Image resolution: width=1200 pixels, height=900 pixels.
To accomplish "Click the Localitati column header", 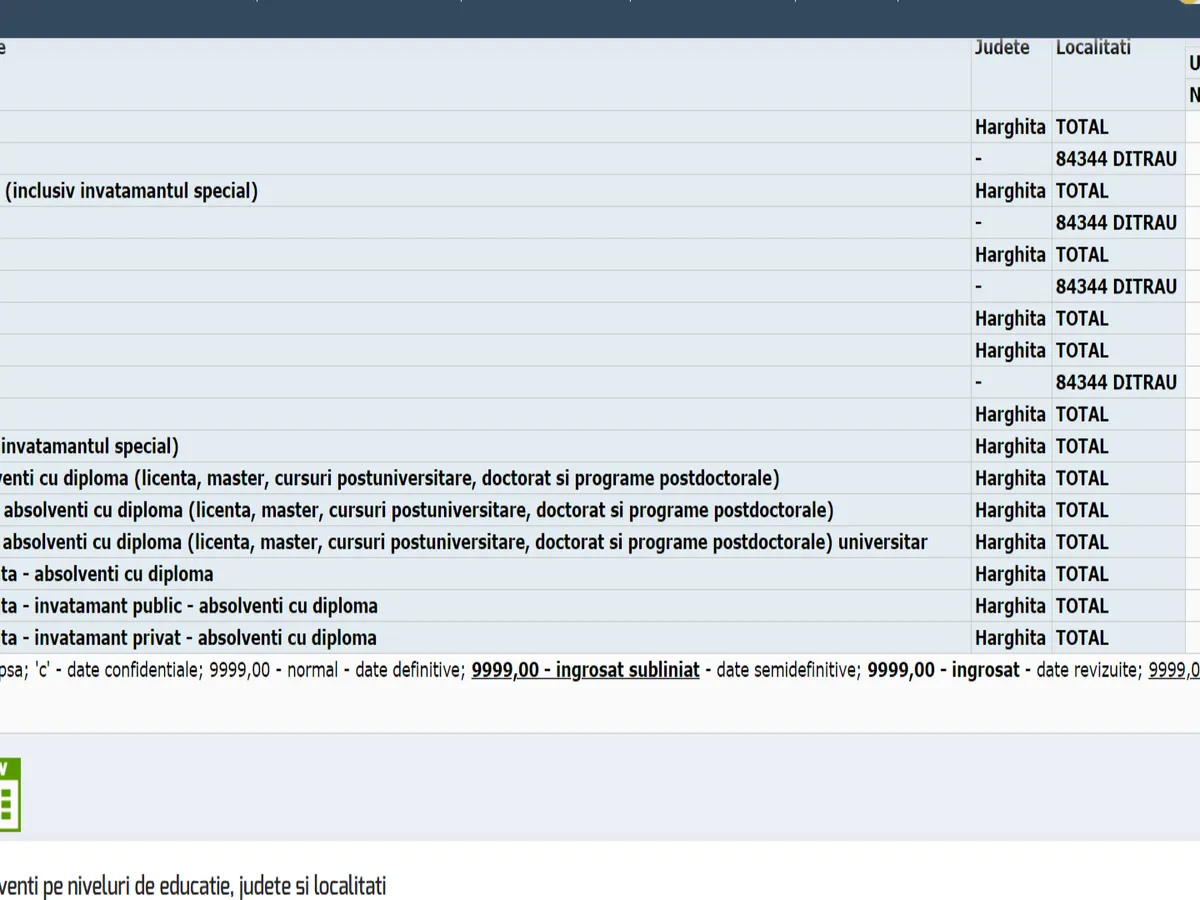I will (x=1093, y=47).
